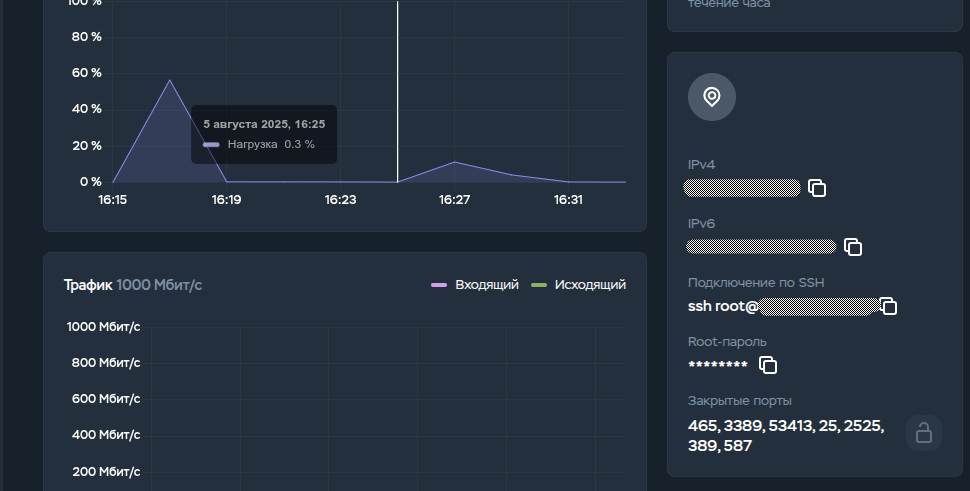Click the tooltip date 5 августа 2025
The image size is (970, 491).
click(x=264, y=124)
